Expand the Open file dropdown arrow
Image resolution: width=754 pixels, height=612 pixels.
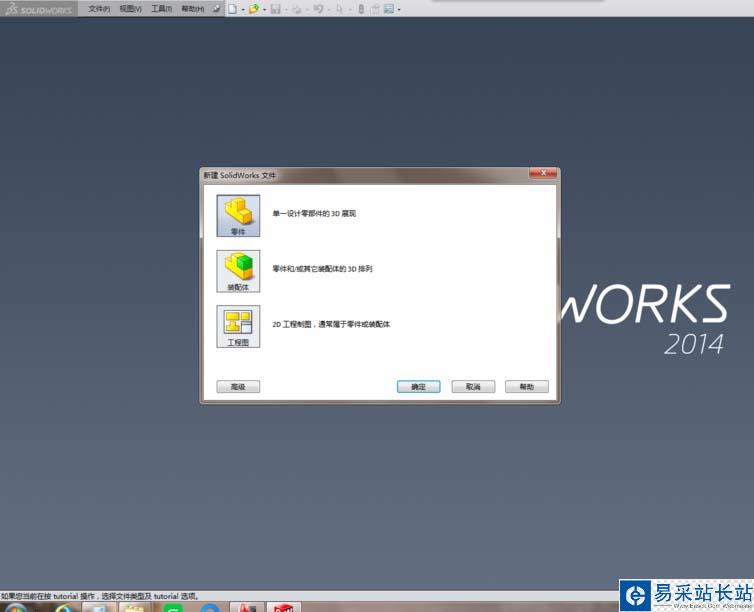coord(264,9)
